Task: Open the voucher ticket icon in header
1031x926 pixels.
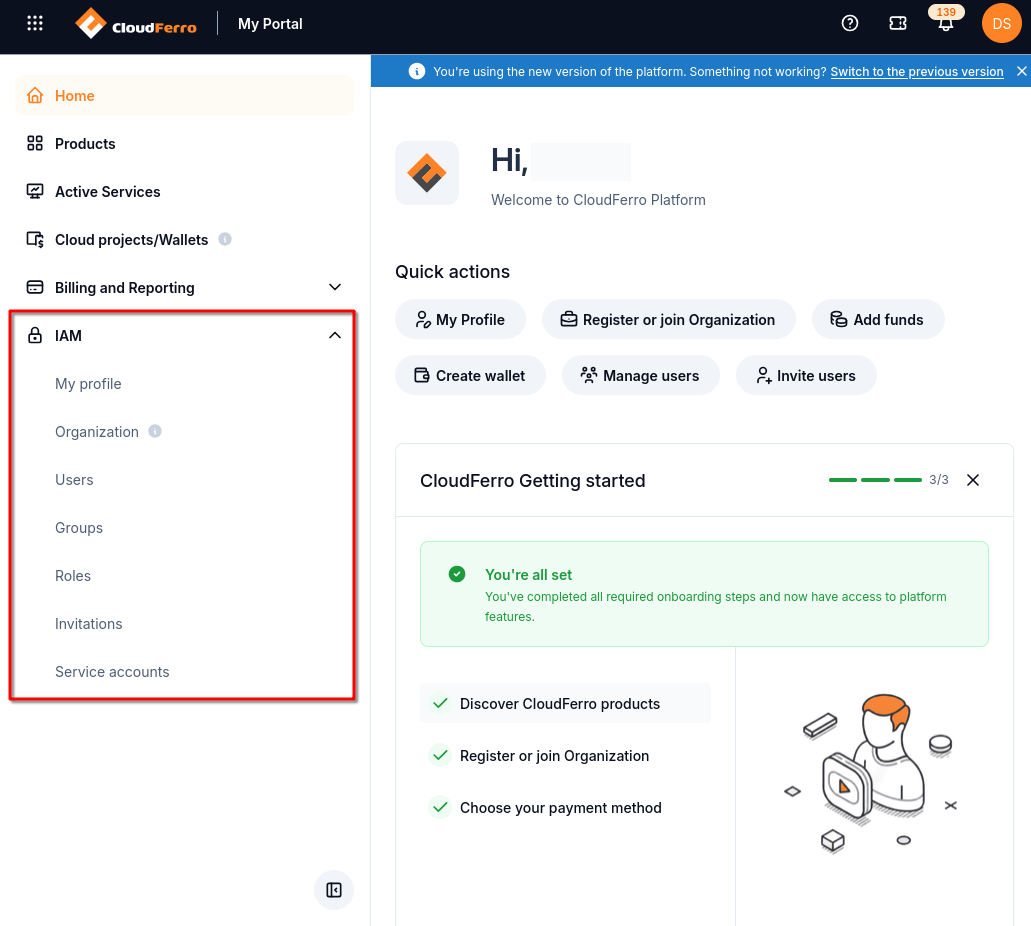Action: coord(898,24)
